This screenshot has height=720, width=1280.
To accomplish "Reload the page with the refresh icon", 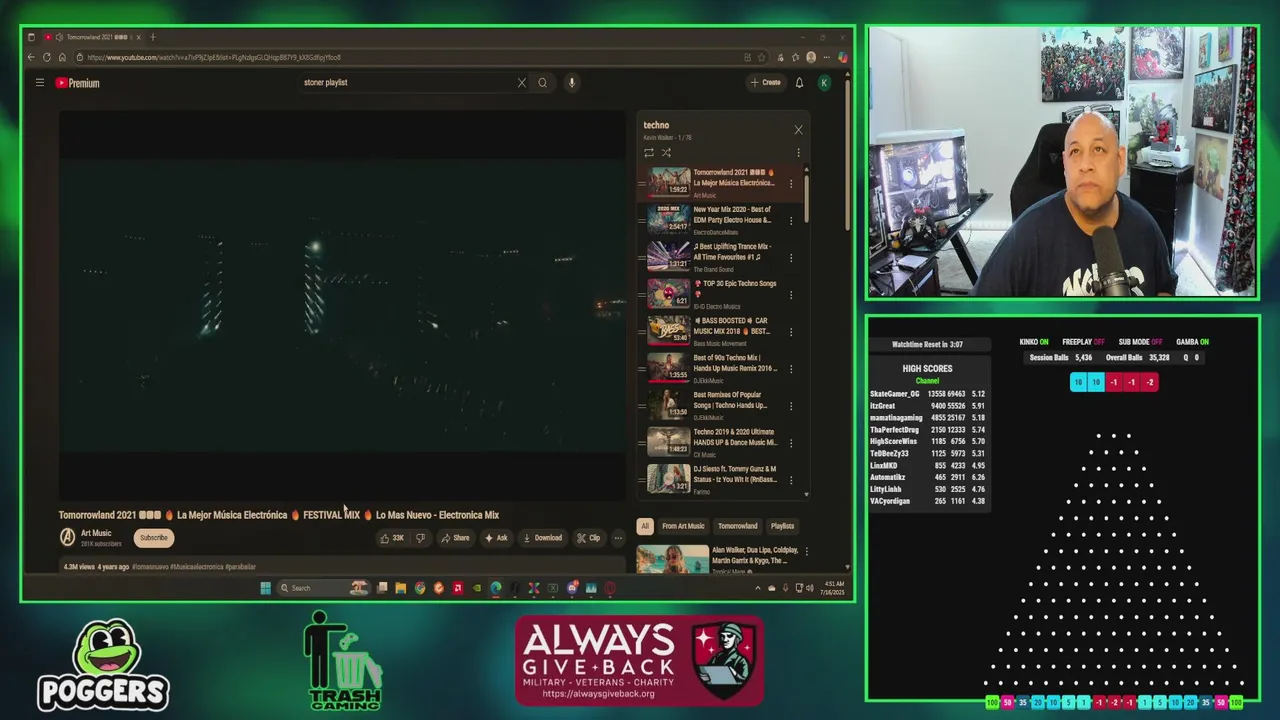I will [46, 57].
